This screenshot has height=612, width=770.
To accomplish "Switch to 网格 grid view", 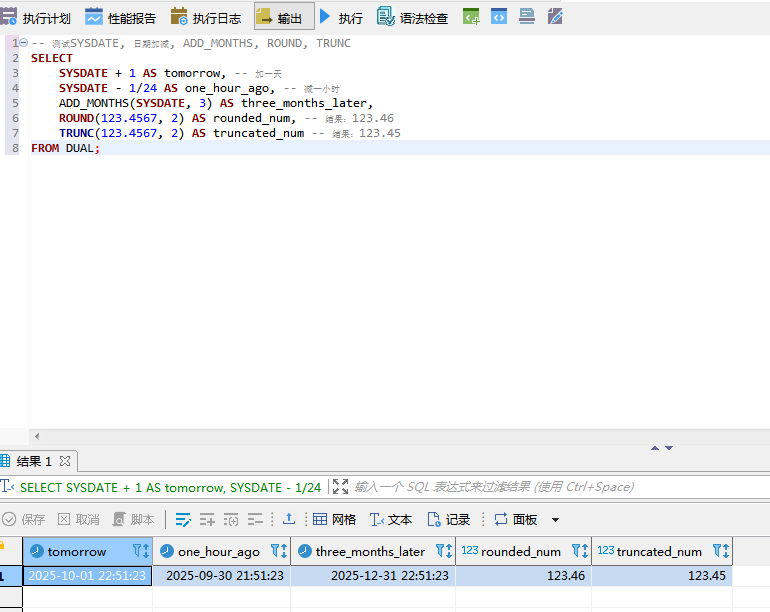I will click(x=334, y=519).
